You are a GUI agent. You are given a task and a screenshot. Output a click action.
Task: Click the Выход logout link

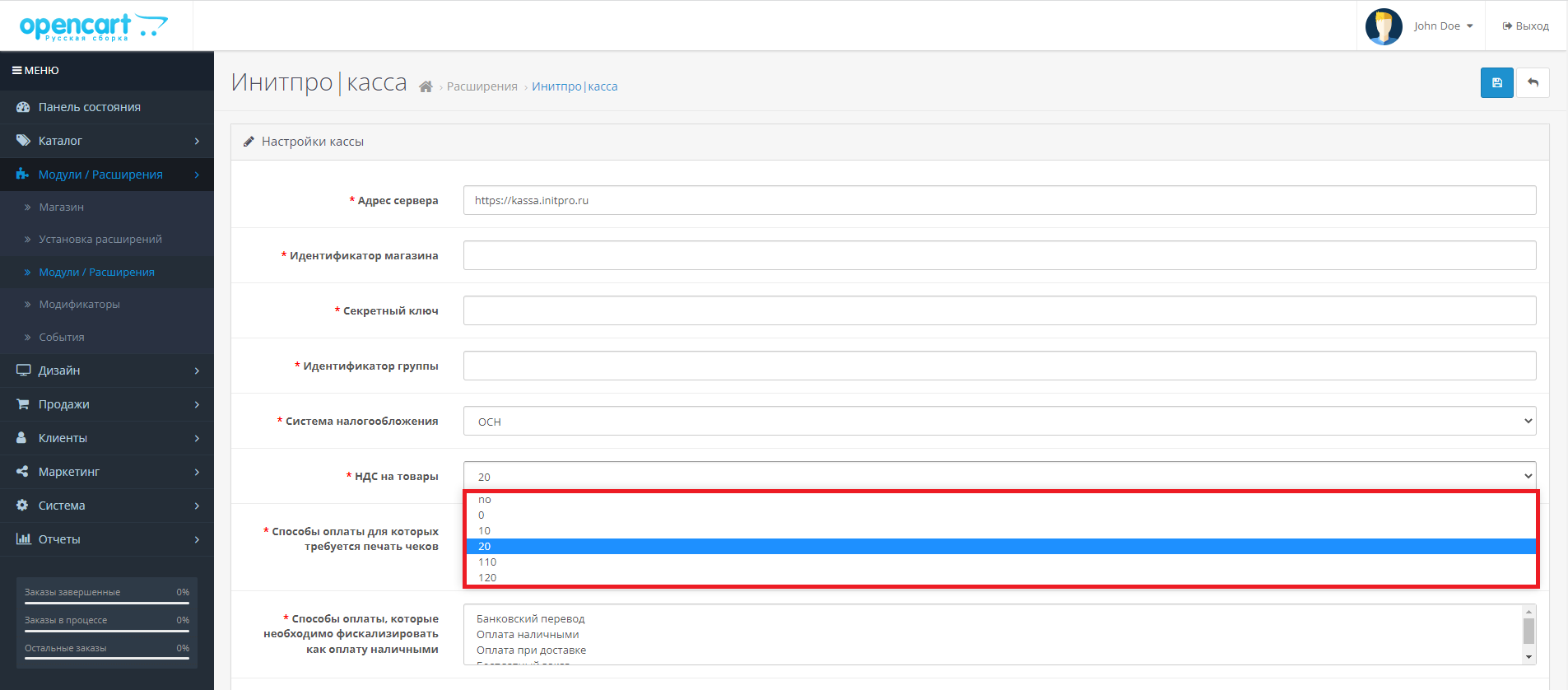(1526, 26)
